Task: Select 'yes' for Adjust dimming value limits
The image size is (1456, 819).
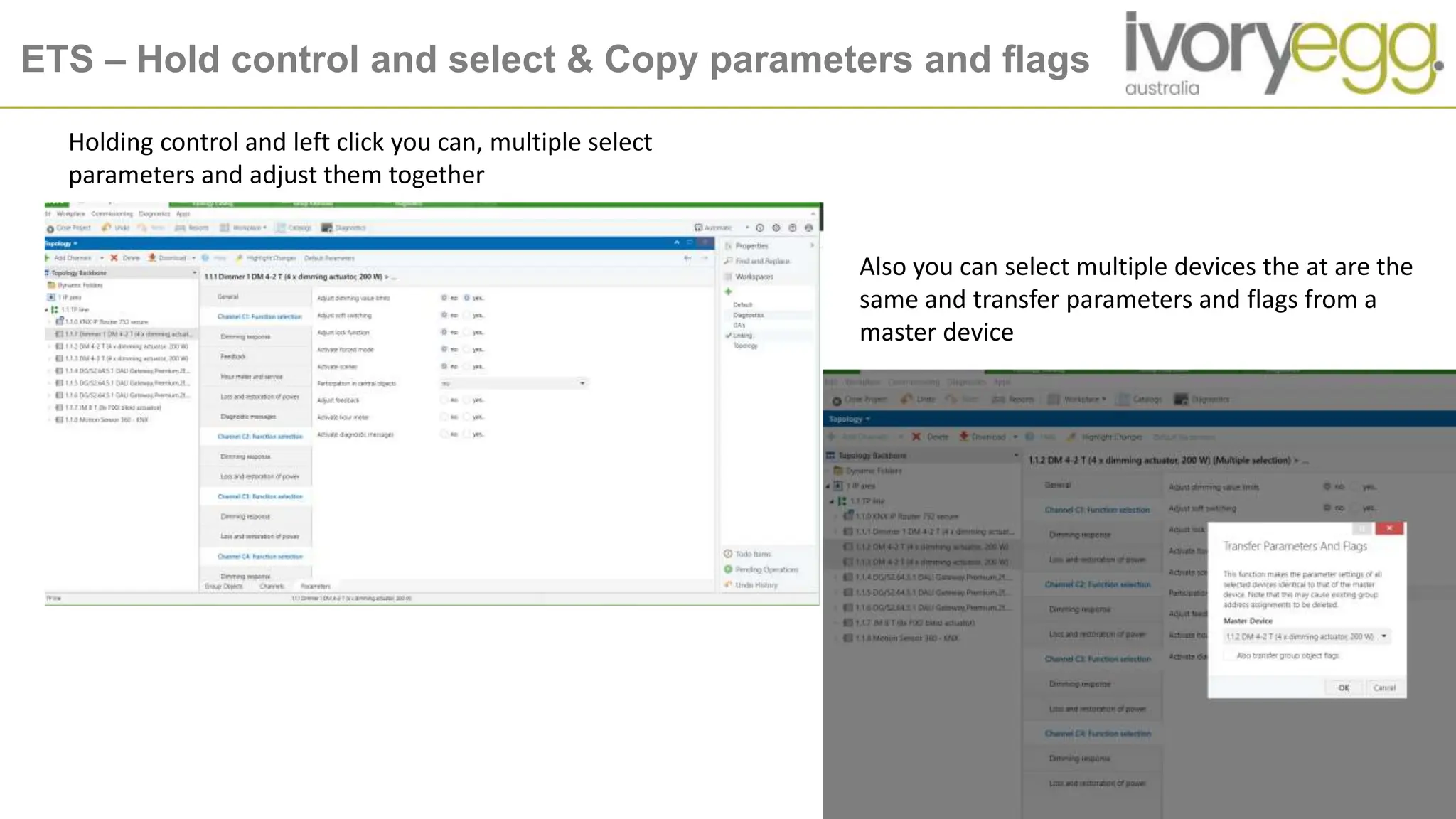Action: (x=467, y=298)
